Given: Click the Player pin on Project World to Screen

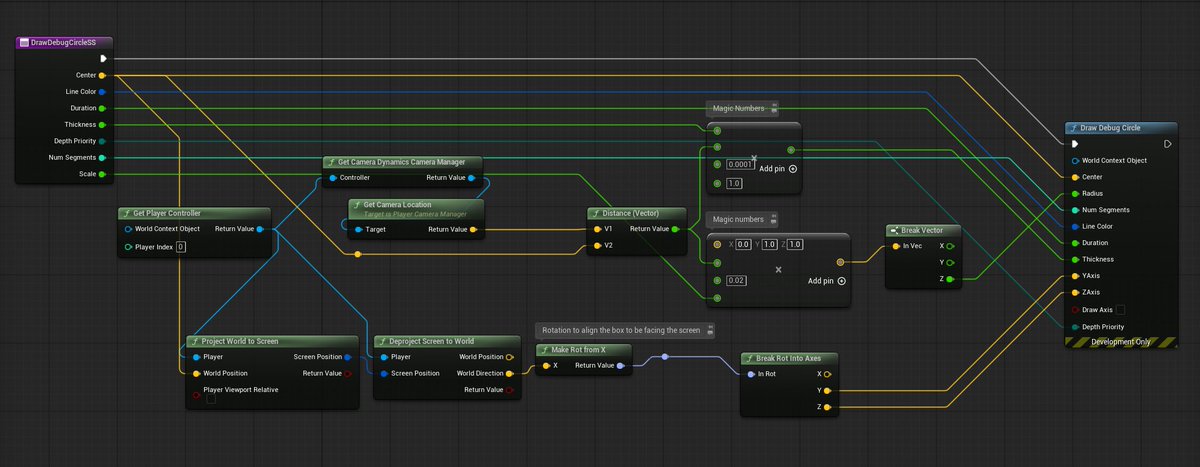Looking at the screenshot, I should point(195,357).
